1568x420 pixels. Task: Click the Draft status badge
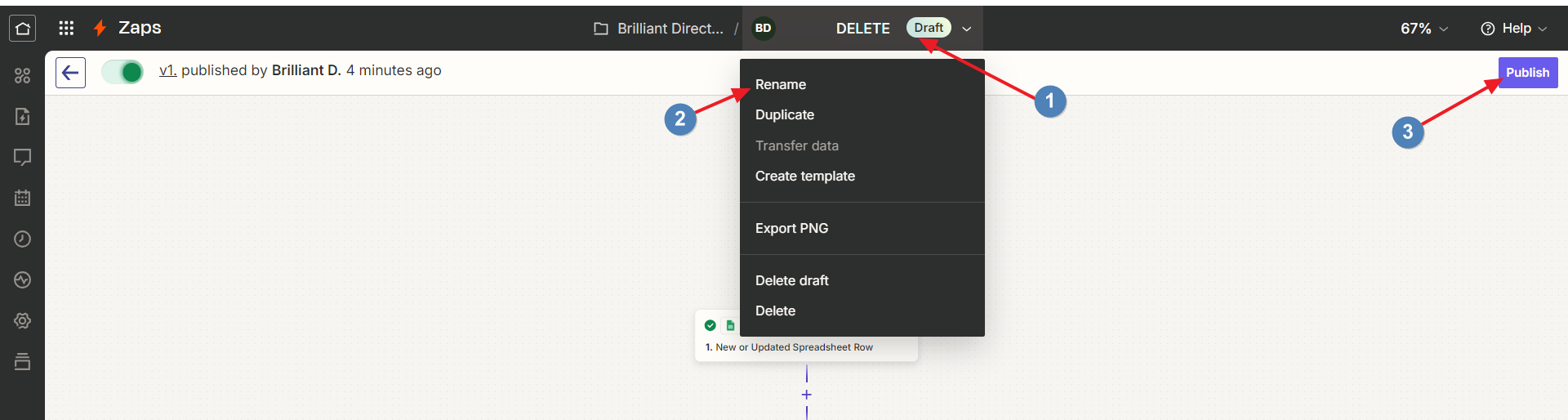click(x=929, y=28)
